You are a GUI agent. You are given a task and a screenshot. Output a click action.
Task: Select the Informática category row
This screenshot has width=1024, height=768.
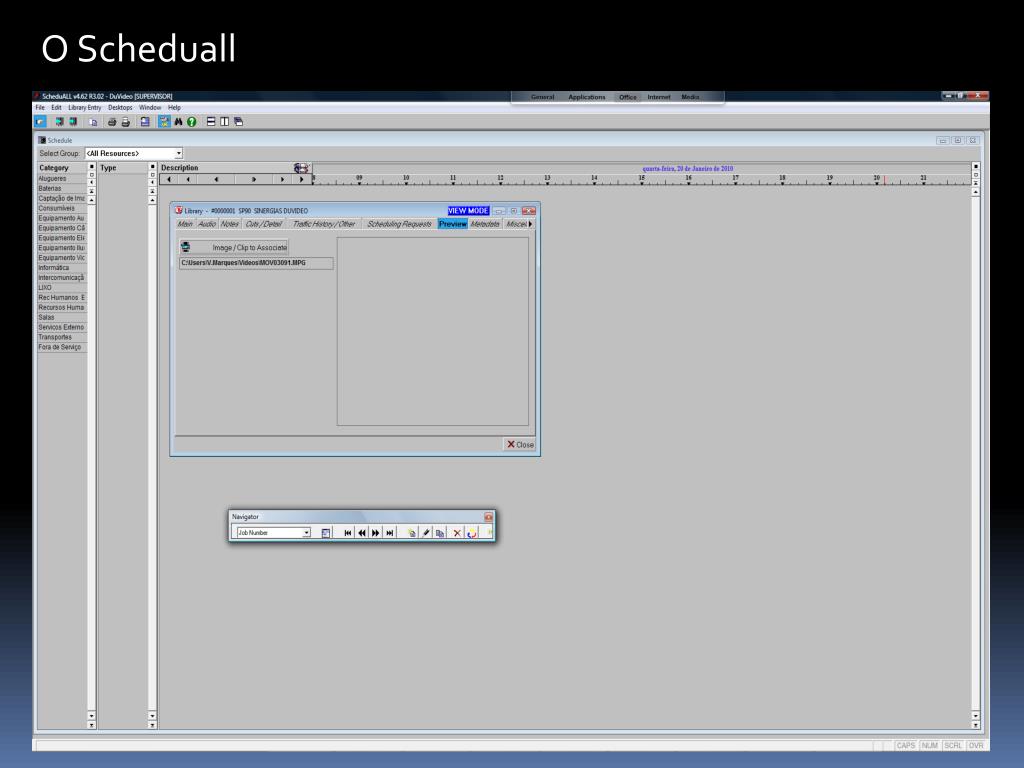click(62, 268)
